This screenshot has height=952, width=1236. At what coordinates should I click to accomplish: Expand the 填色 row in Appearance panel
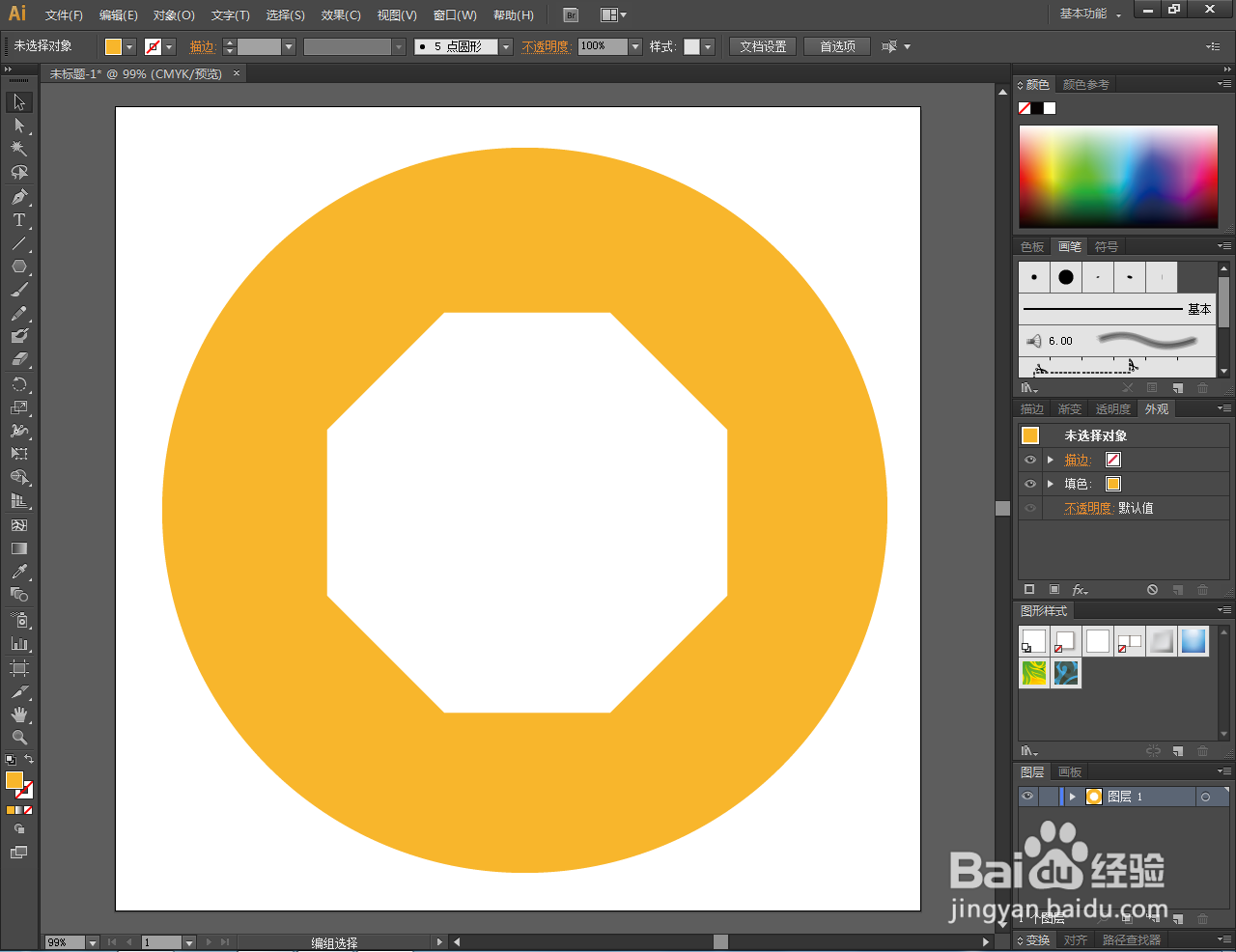(1051, 484)
